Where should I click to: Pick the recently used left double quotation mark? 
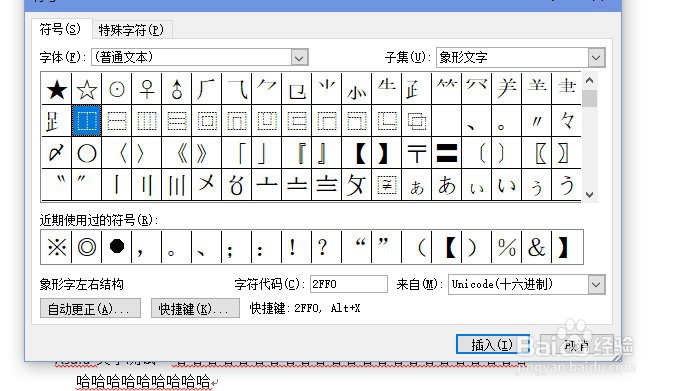point(357,247)
